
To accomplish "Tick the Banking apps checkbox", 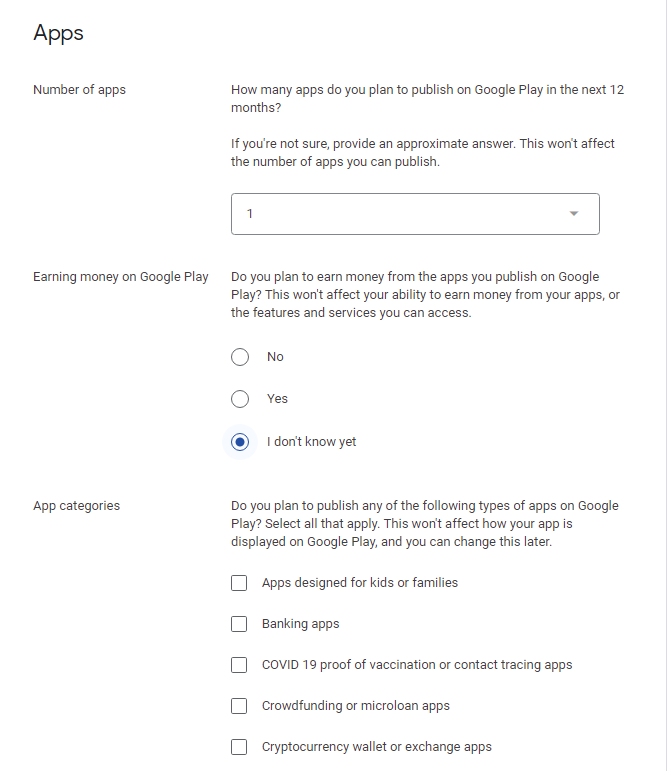I will click(239, 624).
